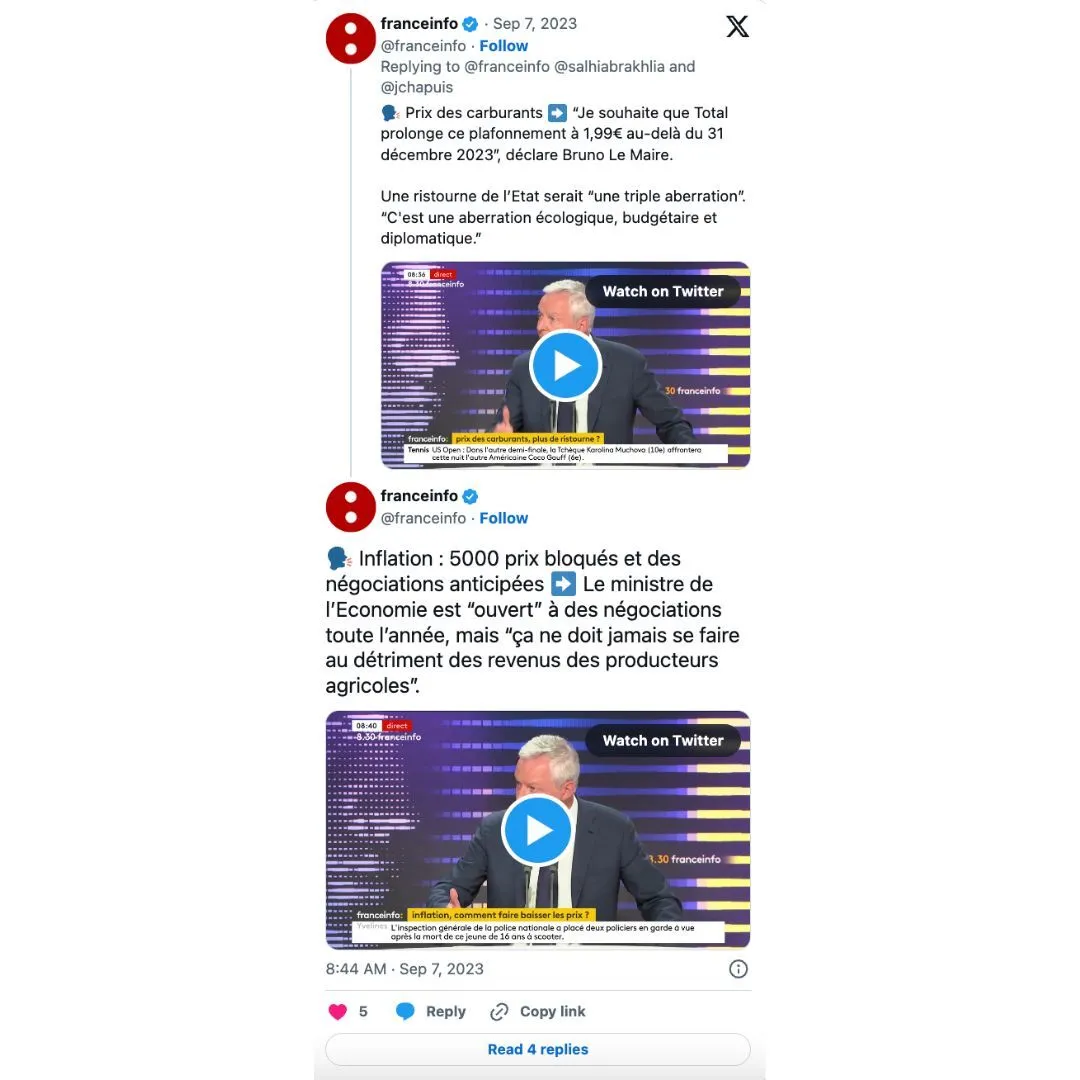Viewport: 1080px width, 1080px height.
Task: Open Watch on Twitter for first video
Action: point(663,291)
